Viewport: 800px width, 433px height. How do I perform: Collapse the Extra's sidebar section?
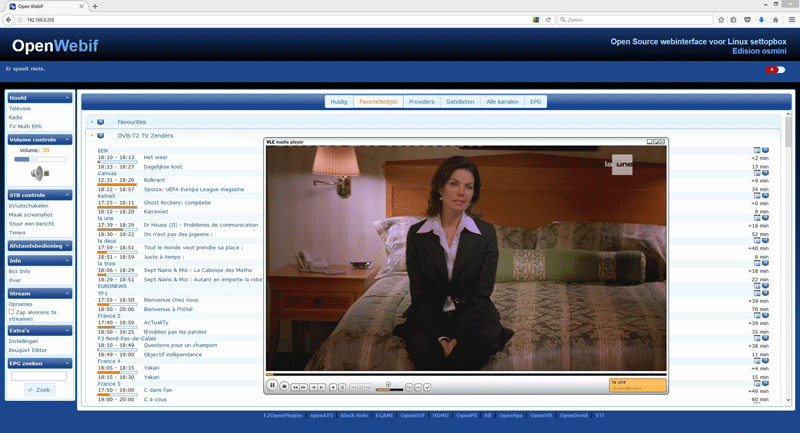coord(67,330)
